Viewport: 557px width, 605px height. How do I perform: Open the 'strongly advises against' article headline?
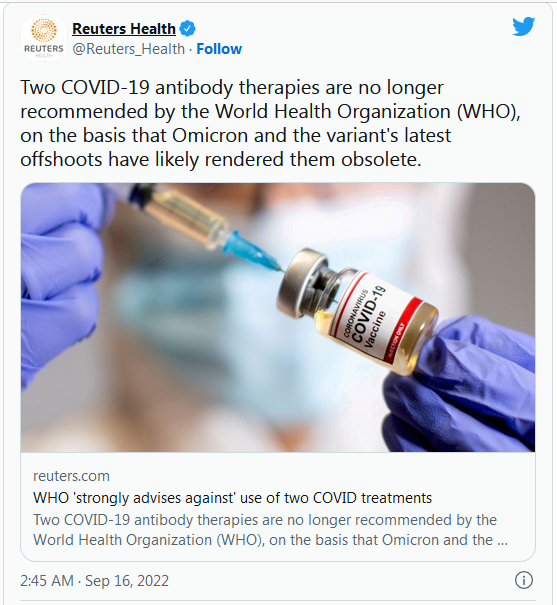coord(232,498)
